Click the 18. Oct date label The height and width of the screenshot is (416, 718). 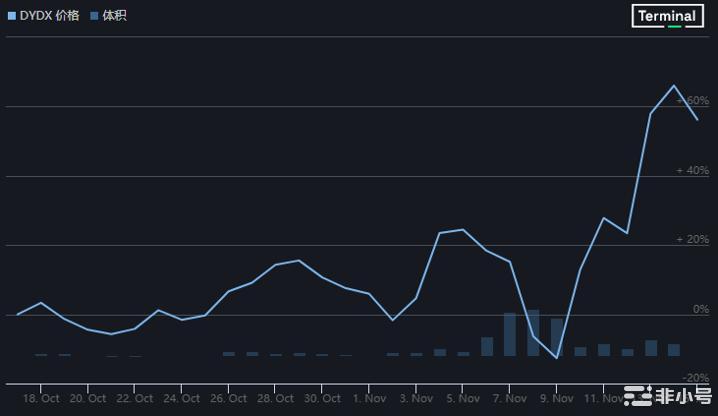click(41, 398)
